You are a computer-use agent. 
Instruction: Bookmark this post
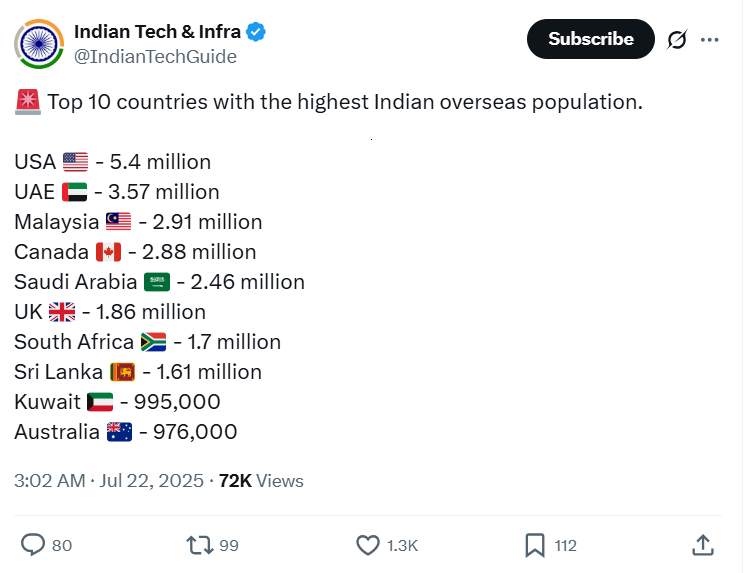tap(535, 545)
